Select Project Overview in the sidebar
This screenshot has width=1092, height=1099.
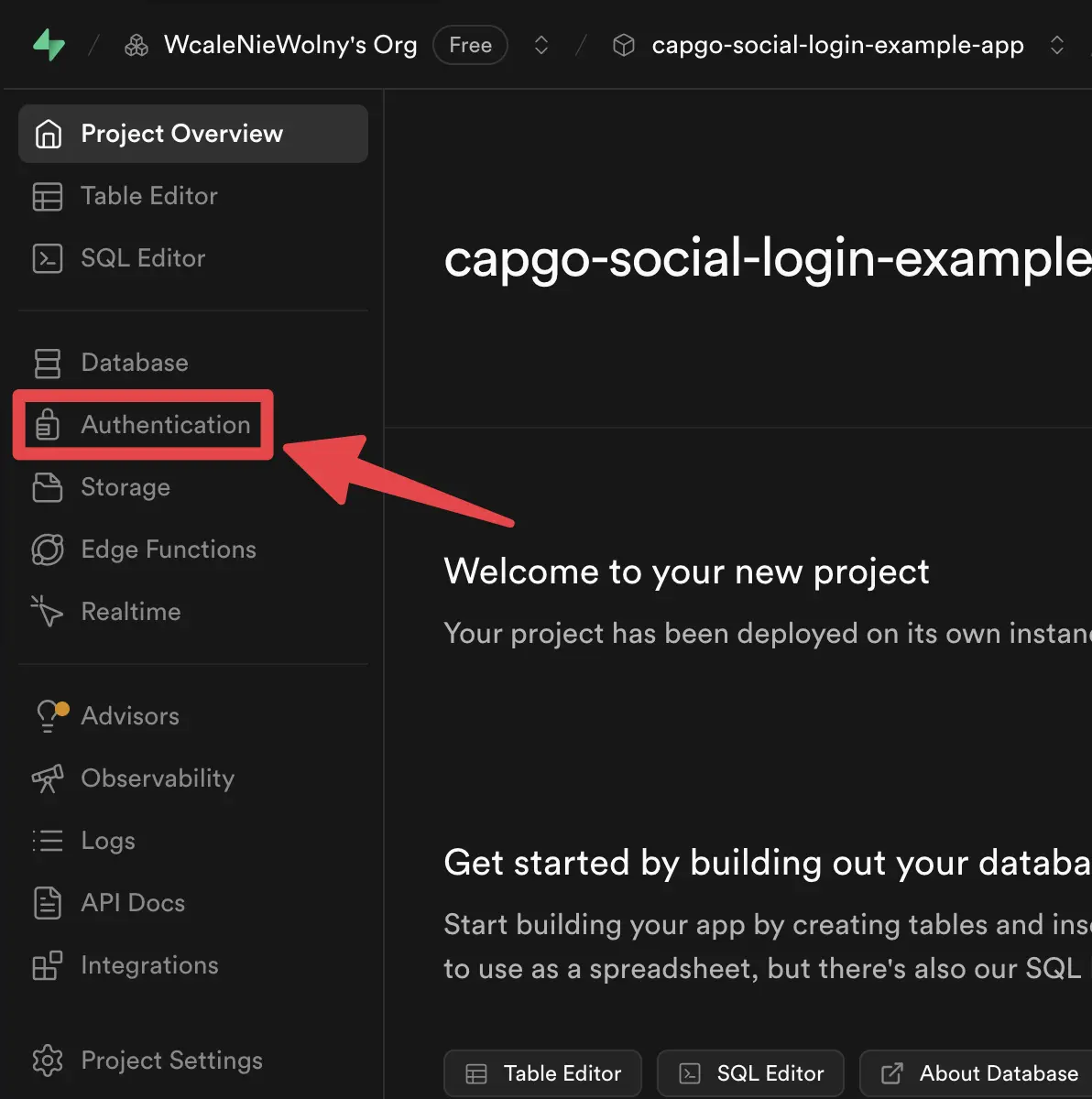pos(182,134)
